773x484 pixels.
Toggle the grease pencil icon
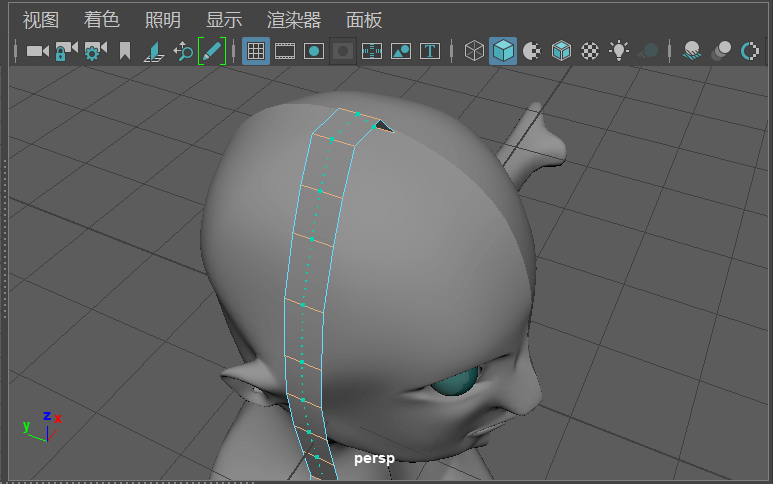pyautogui.click(x=211, y=51)
